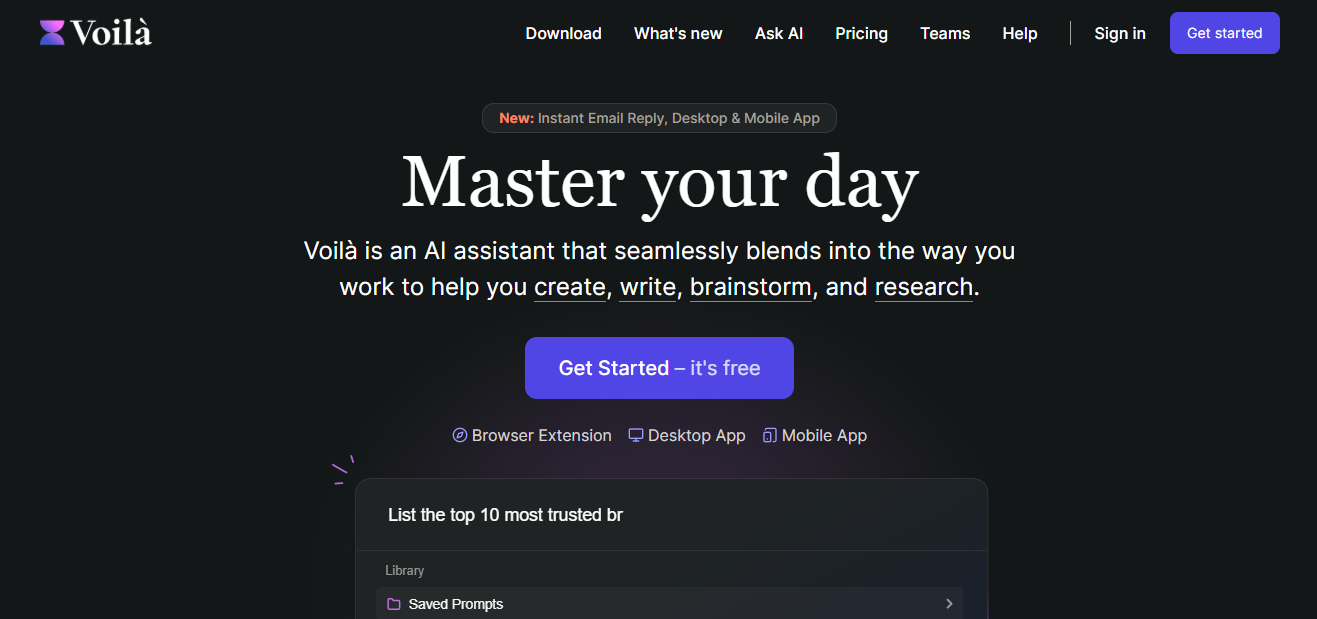Click the underlined word brainstorm
The image size is (1317, 619).
pyautogui.click(x=751, y=287)
